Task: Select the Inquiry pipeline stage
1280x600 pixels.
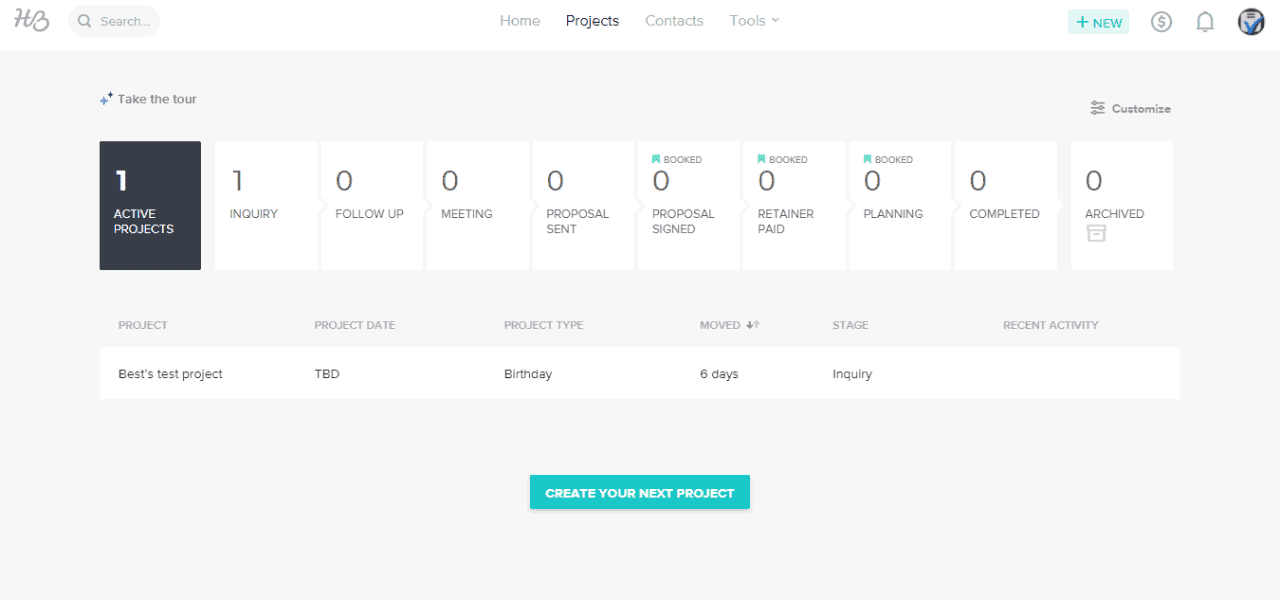Action: 266,205
